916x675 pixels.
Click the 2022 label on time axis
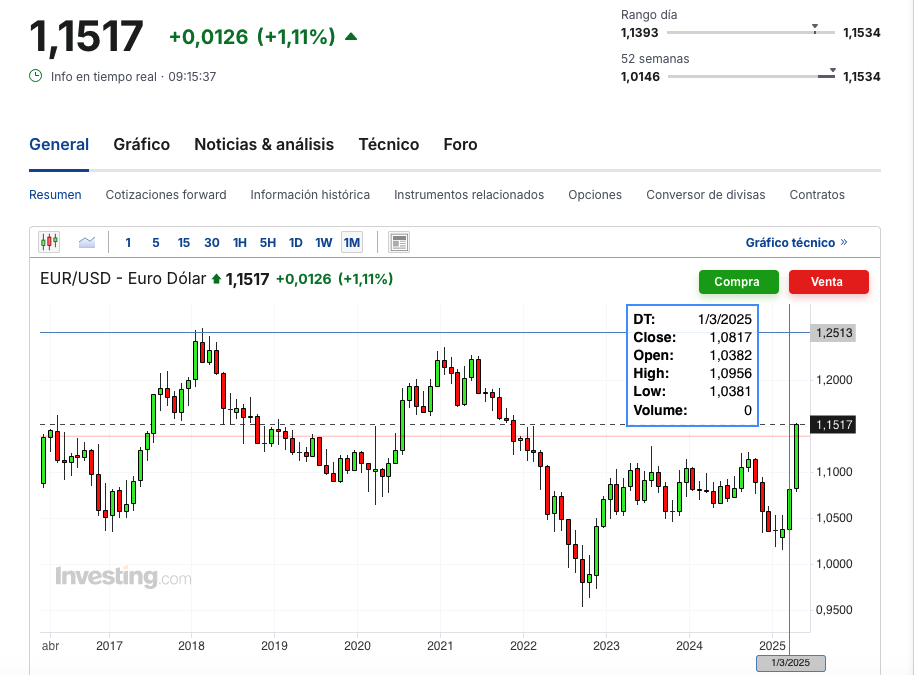523,646
